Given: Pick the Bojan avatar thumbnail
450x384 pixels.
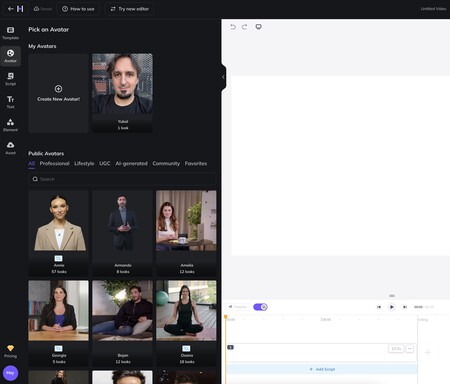Looking at the screenshot, I should [123, 311].
